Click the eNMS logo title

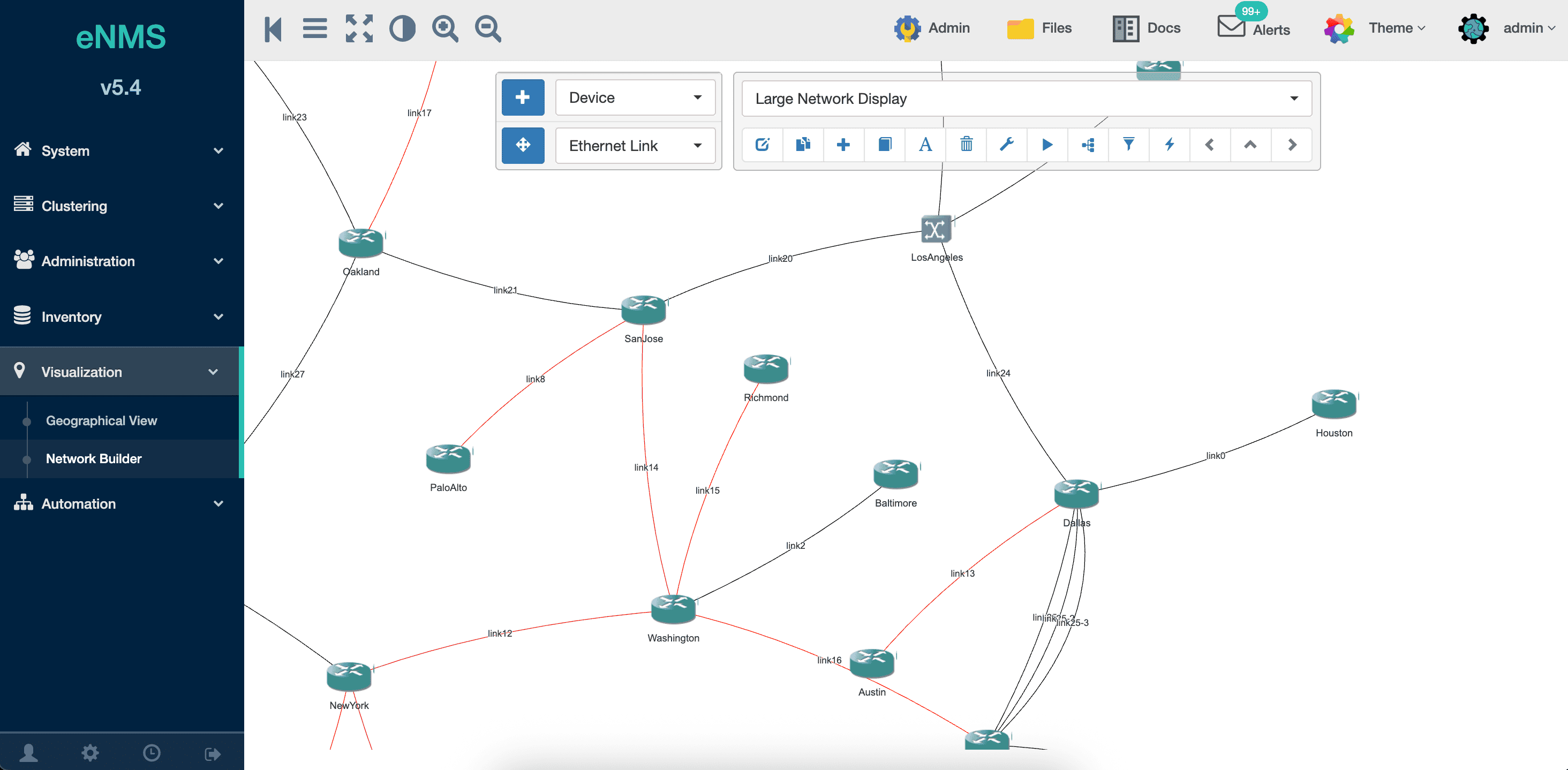tap(120, 36)
